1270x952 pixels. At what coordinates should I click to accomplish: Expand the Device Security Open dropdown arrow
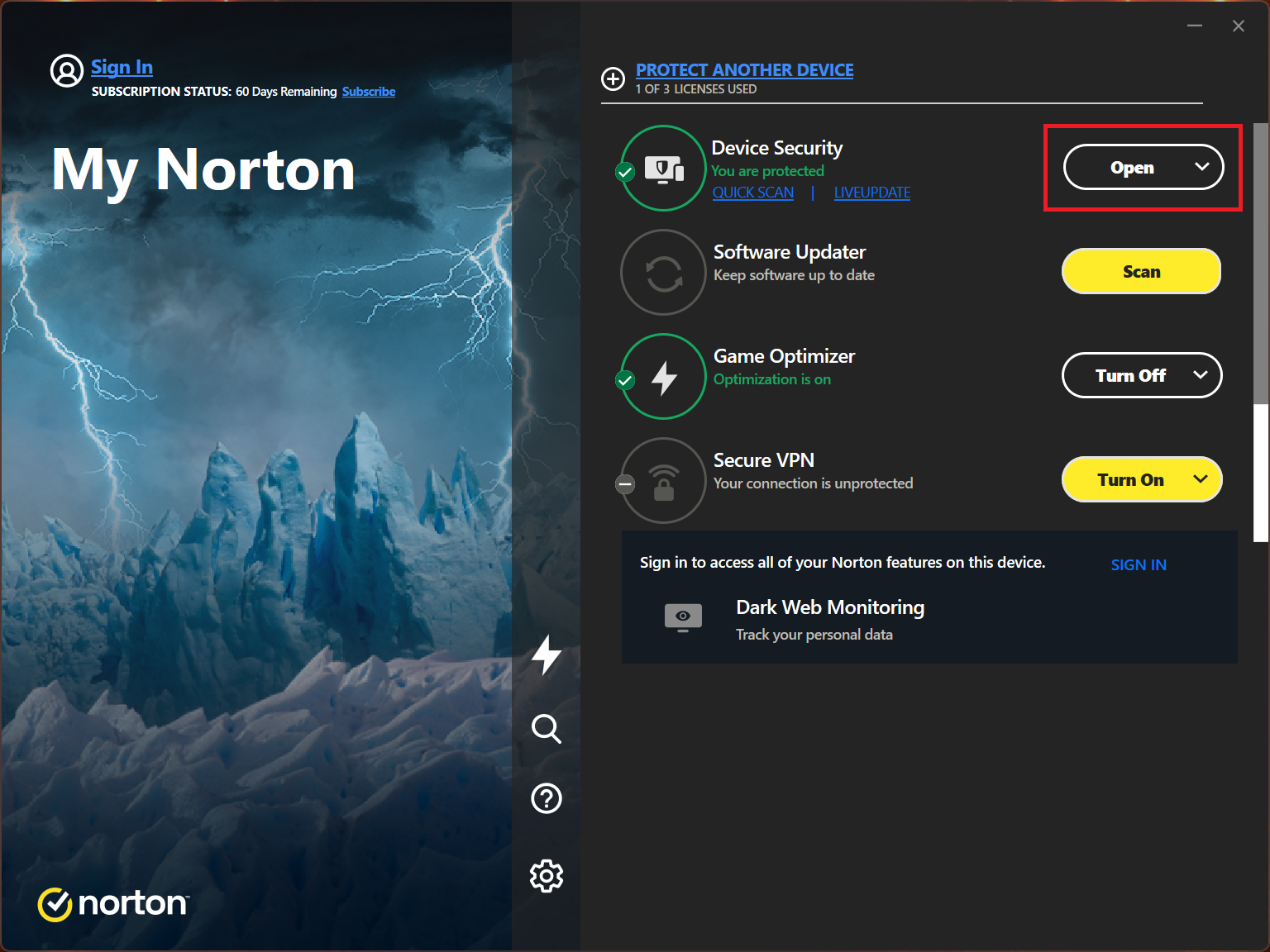pyautogui.click(x=1201, y=167)
